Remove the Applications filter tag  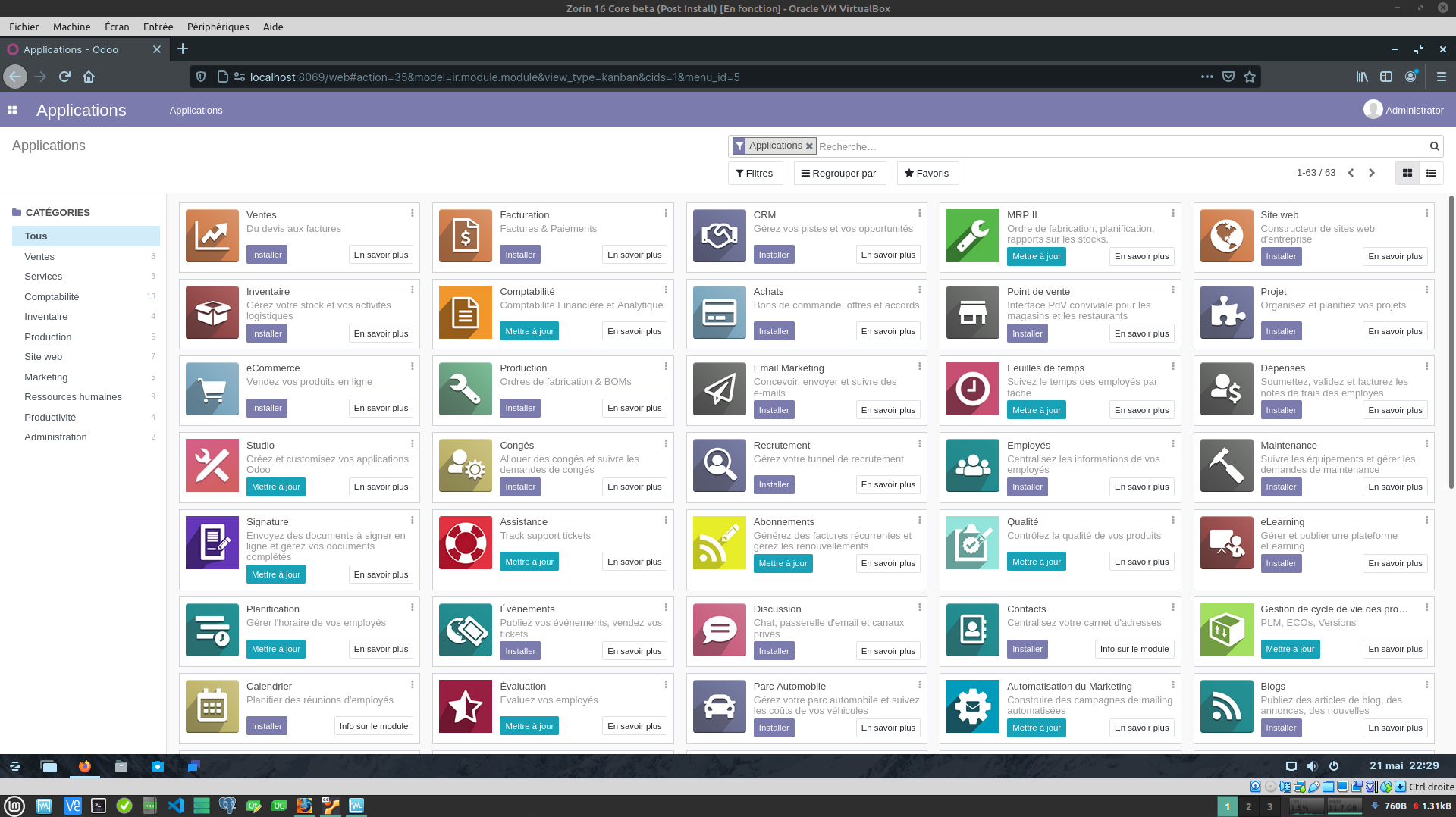pos(809,146)
